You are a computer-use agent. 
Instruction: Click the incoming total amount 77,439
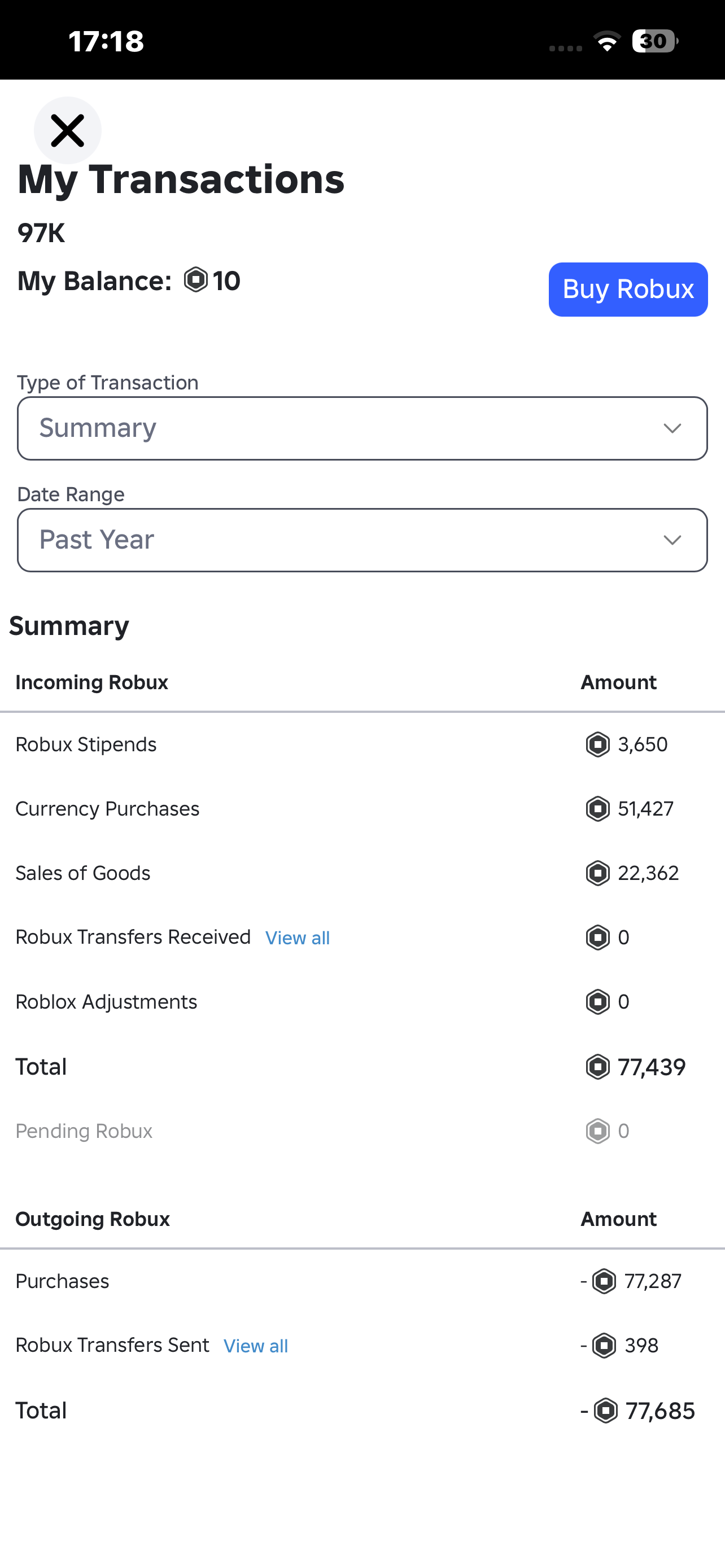coord(652,1067)
